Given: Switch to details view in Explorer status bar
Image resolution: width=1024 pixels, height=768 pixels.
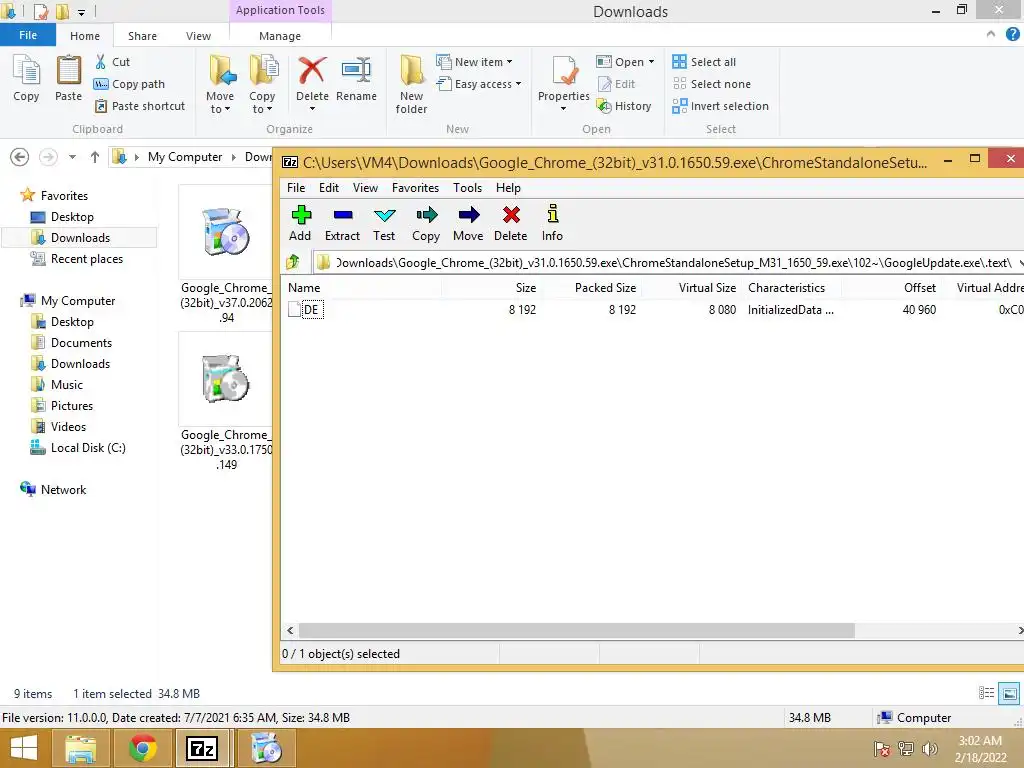Looking at the screenshot, I should [987, 694].
